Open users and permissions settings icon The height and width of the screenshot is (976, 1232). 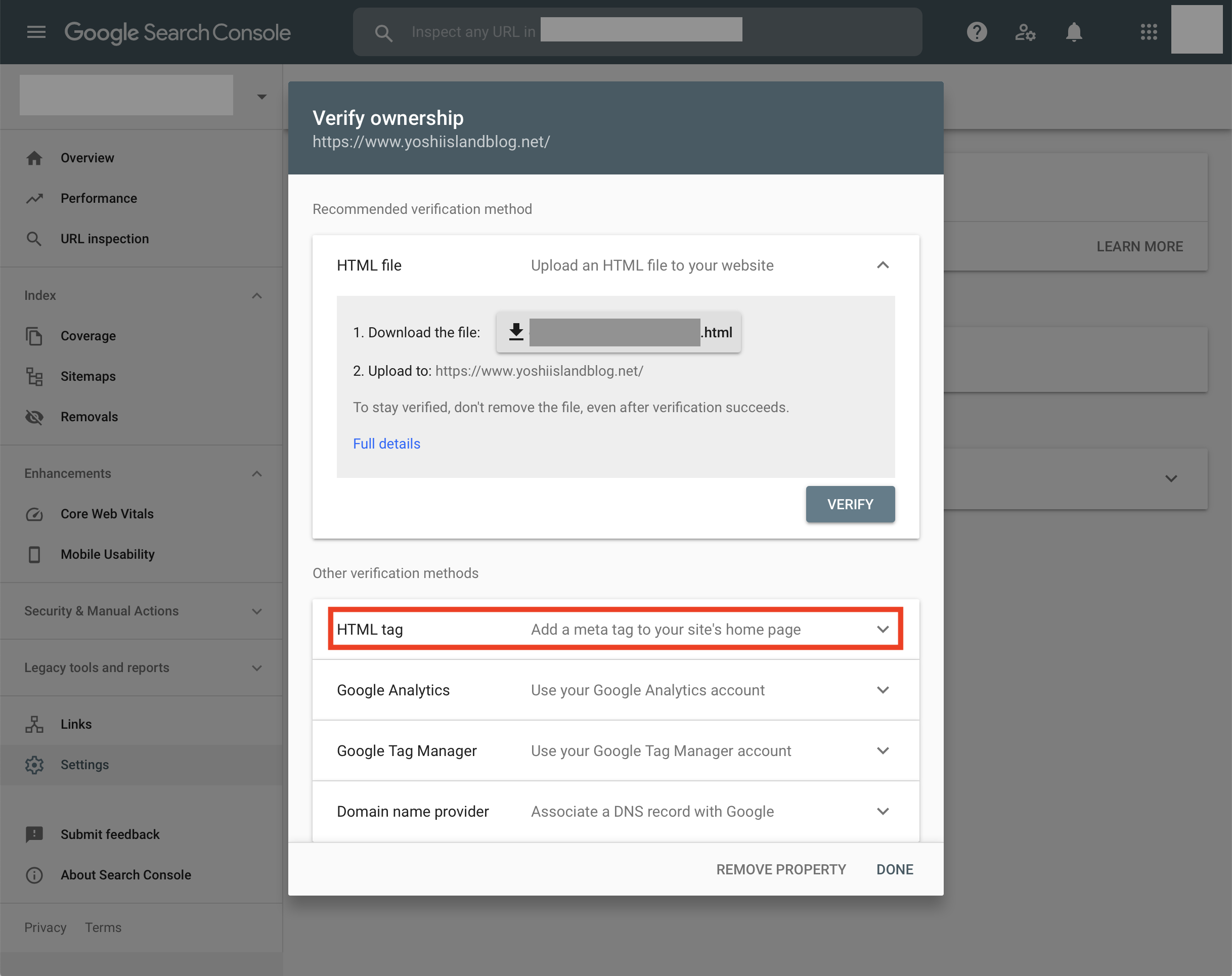pos(1025,32)
